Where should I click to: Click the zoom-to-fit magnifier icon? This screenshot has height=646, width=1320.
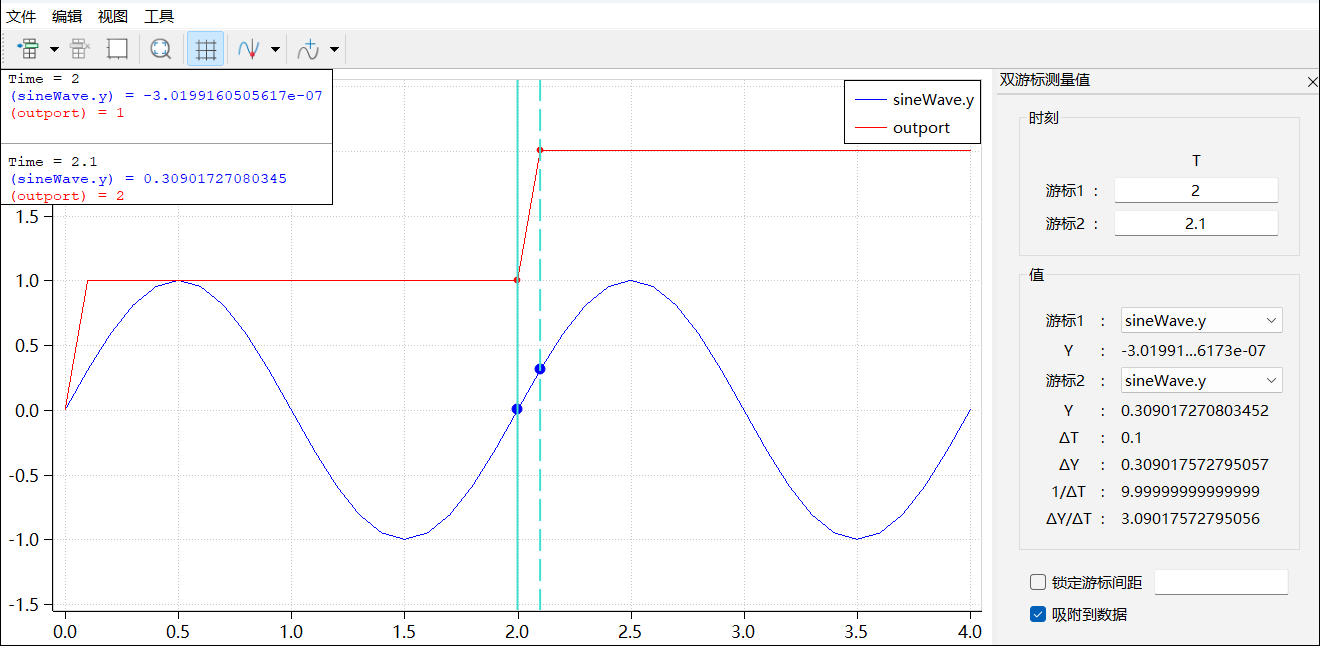click(x=160, y=48)
